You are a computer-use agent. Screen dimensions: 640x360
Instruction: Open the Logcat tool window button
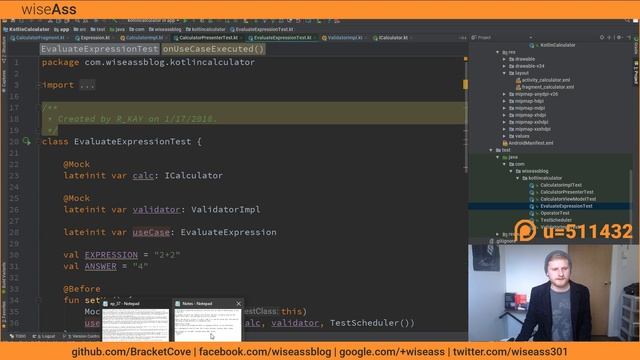tap(44, 336)
